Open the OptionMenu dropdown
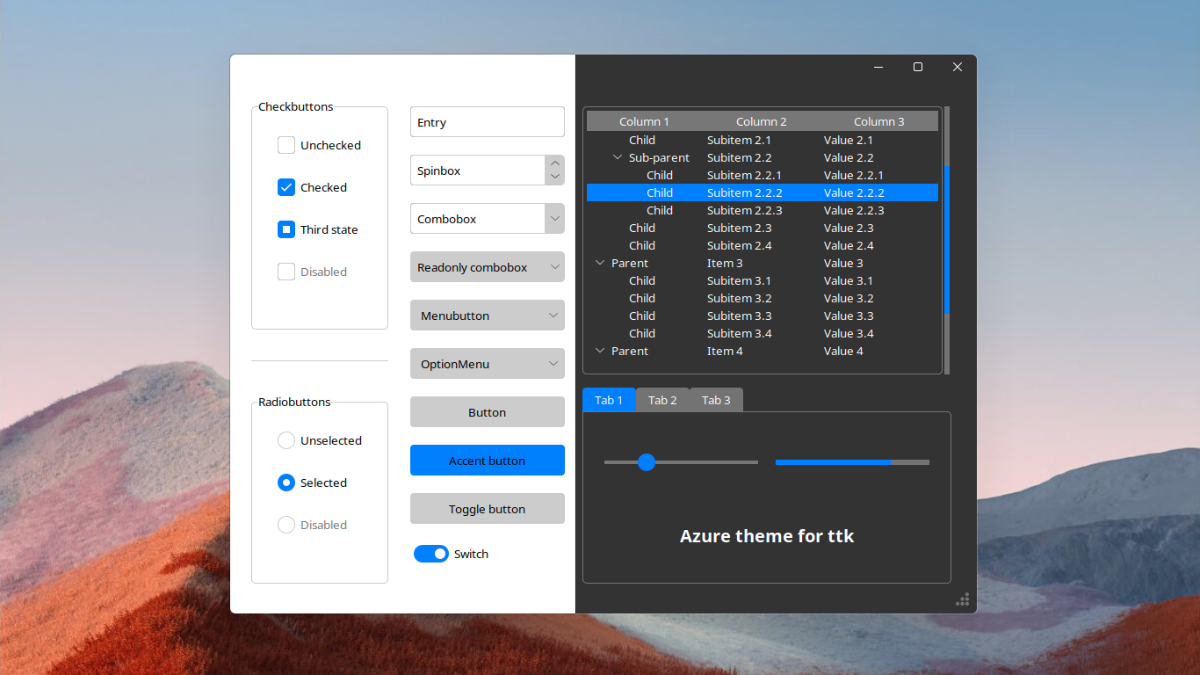The image size is (1200, 675). pos(487,364)
